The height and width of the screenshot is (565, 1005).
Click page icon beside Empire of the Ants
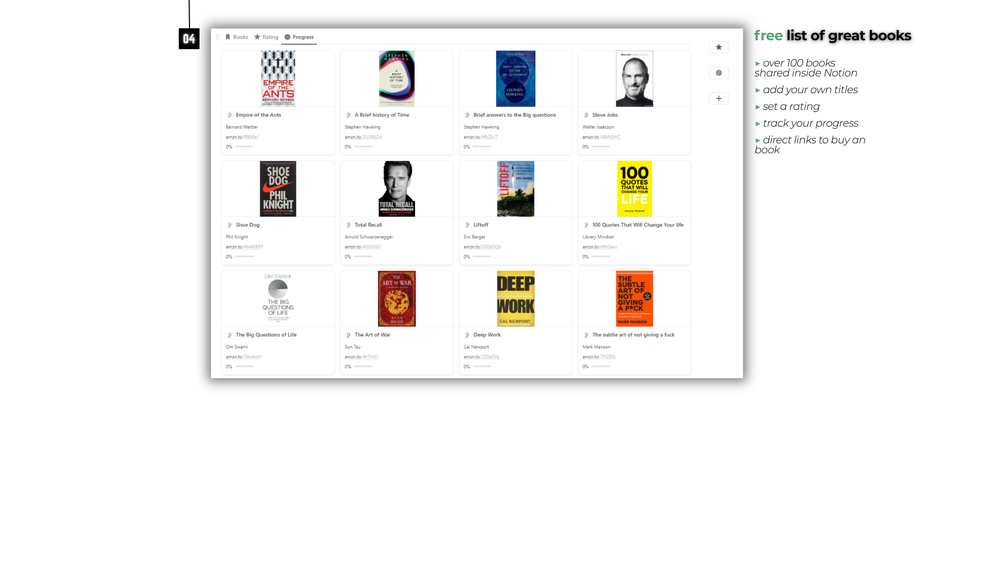[229, 115]
